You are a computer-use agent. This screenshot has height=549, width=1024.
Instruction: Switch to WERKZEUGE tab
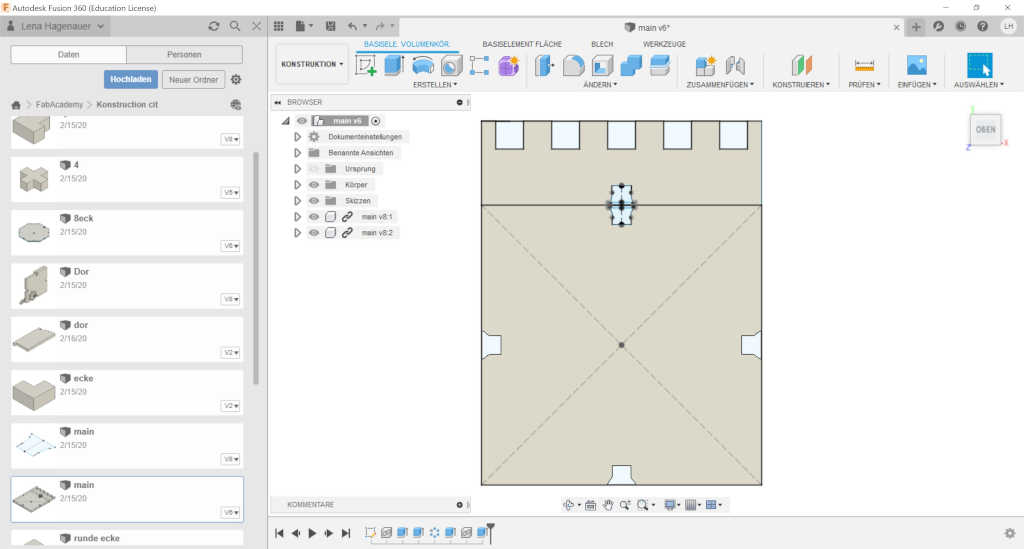664,44
